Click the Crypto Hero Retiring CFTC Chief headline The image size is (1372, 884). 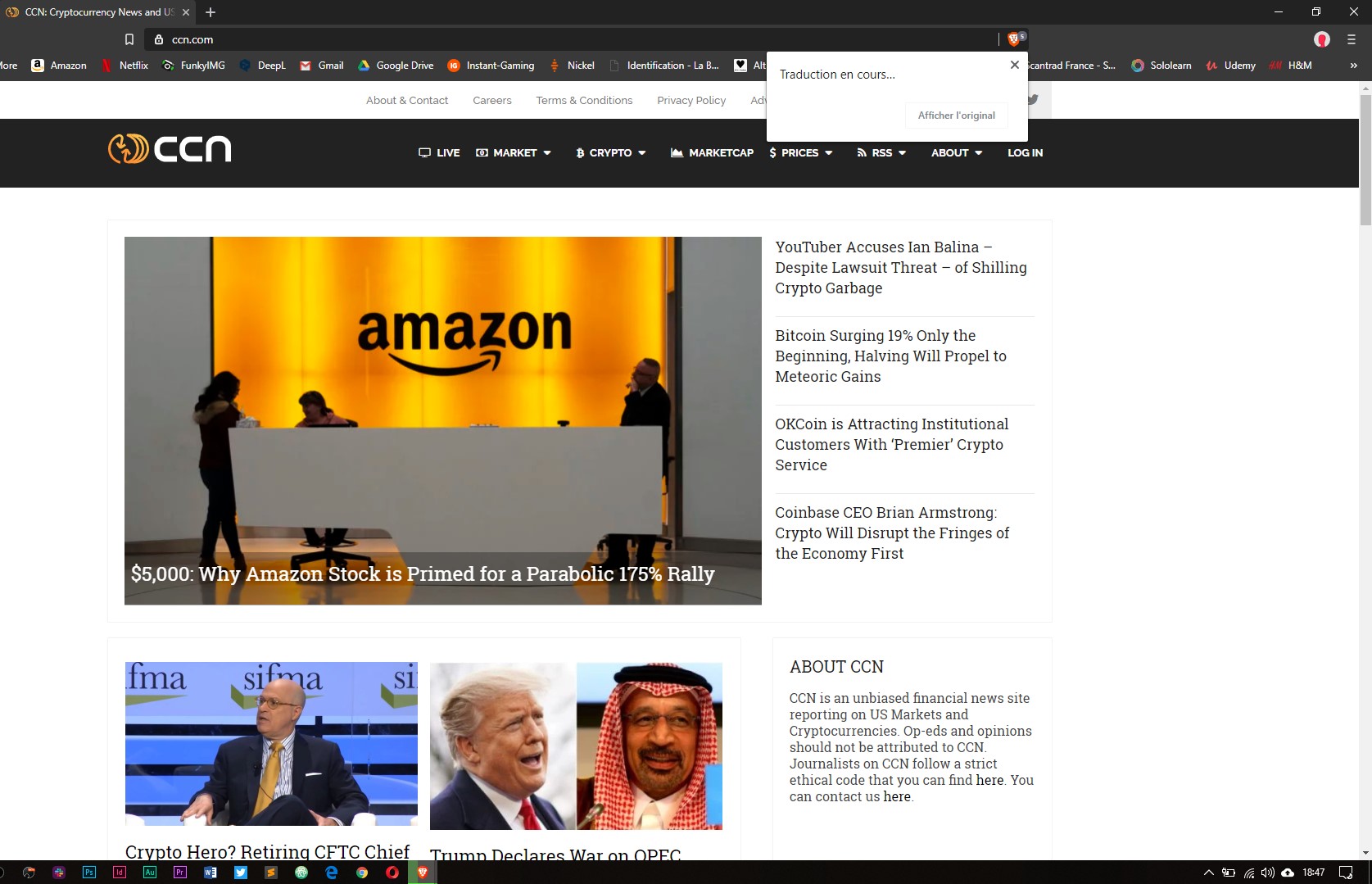tap(267, 852)
